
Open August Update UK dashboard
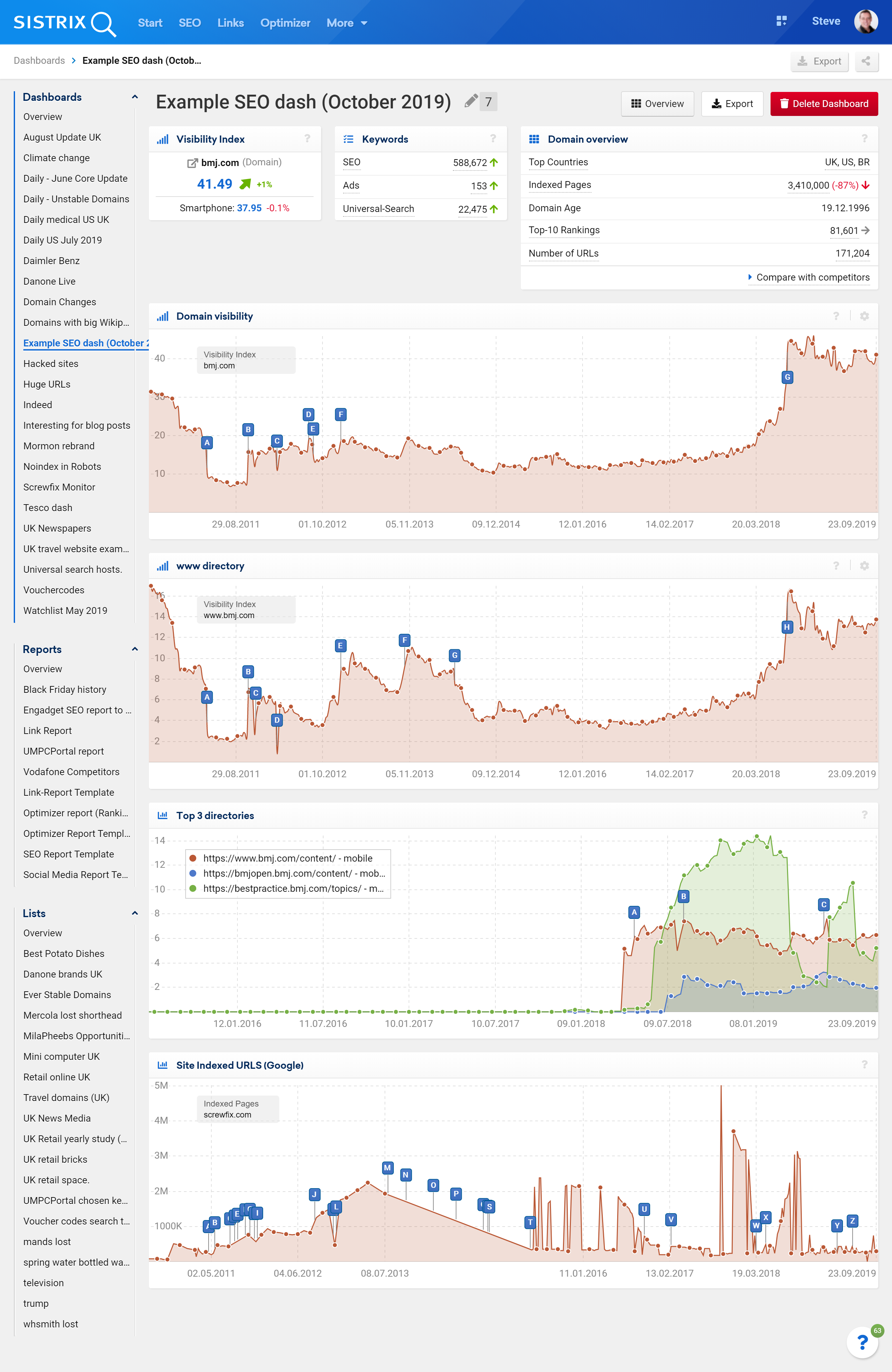(x=62, y=137)
